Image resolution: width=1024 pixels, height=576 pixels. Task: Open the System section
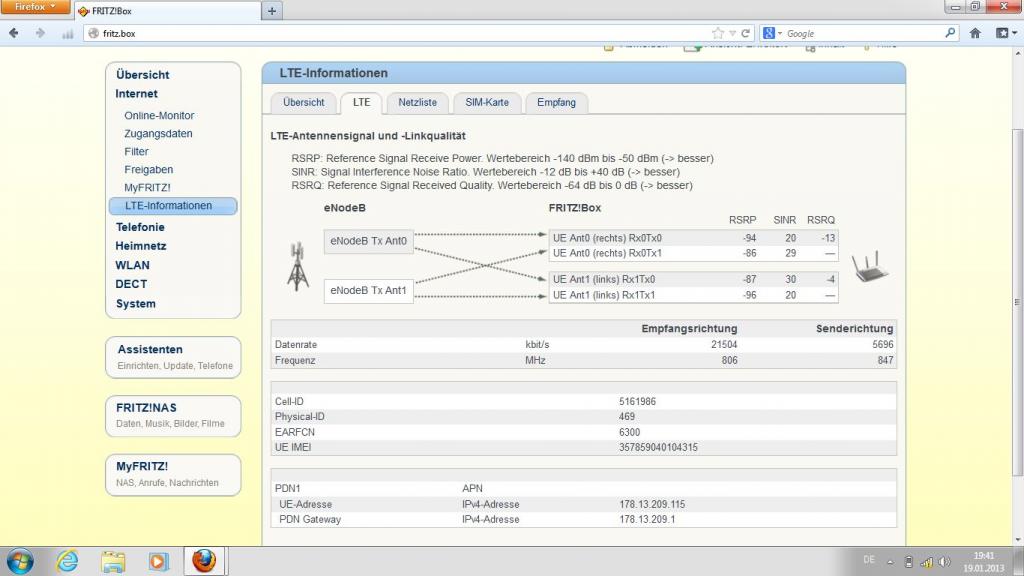[x=136, y=304]
